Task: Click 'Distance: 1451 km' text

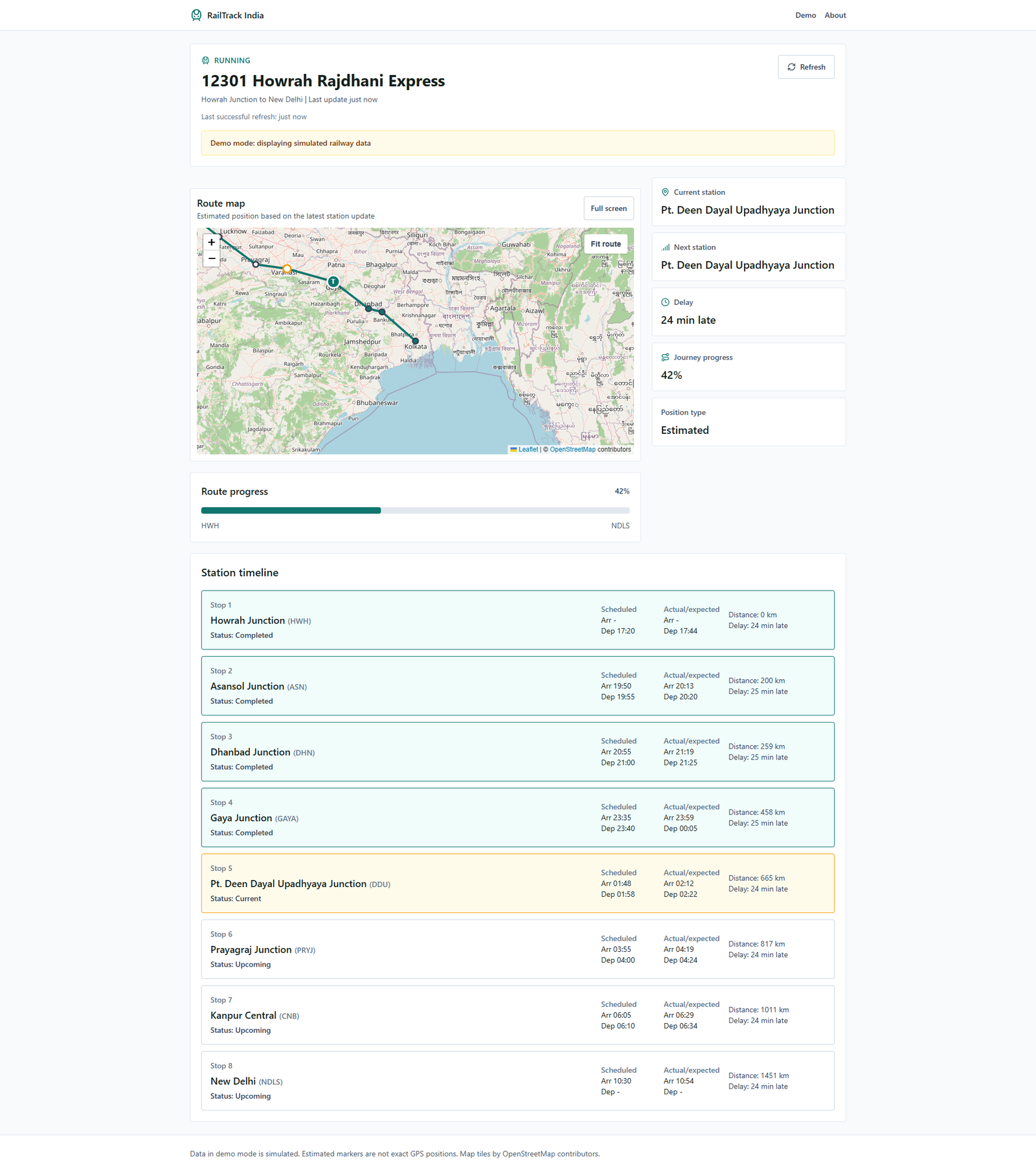Action: point(759,1076)
